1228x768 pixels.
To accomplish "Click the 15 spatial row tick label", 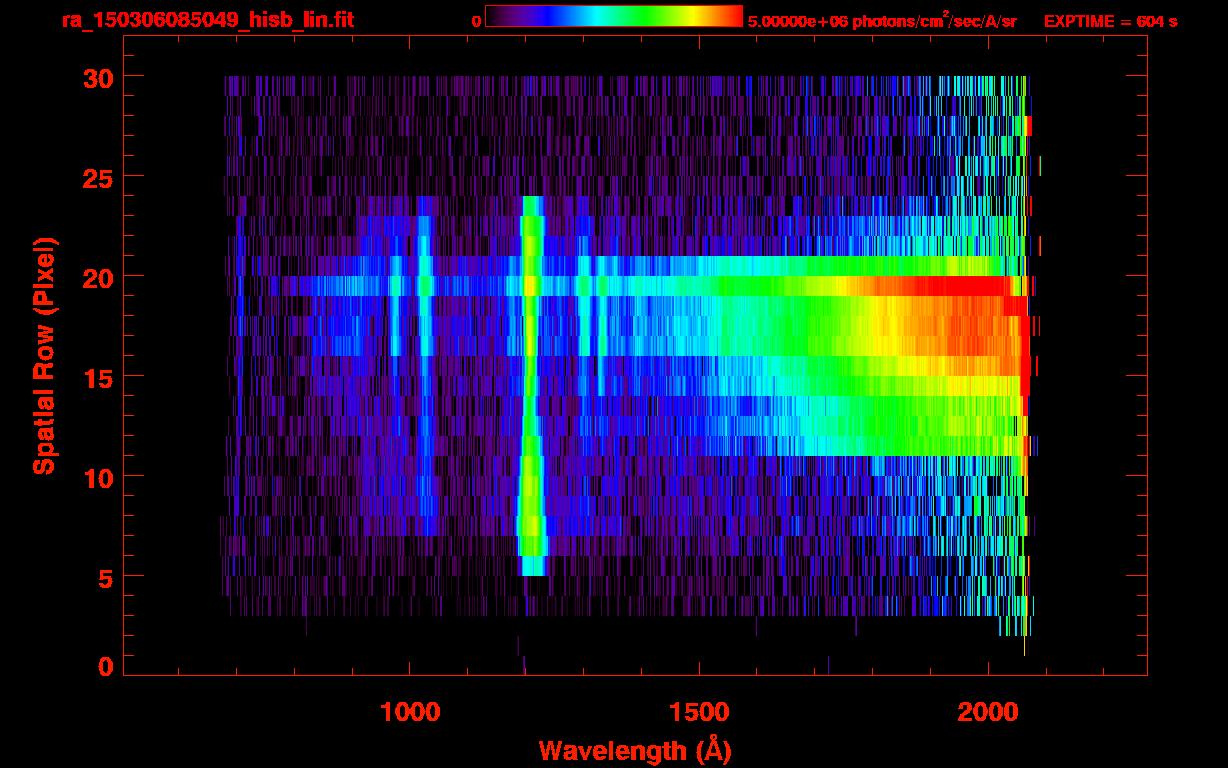I will click(97, 377).
